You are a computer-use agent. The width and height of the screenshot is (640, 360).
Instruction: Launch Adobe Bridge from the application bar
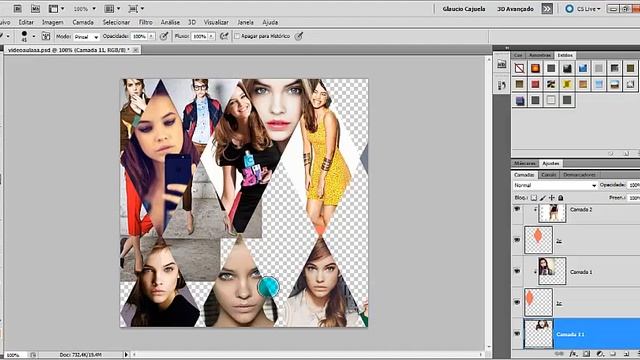pos(18,8)
